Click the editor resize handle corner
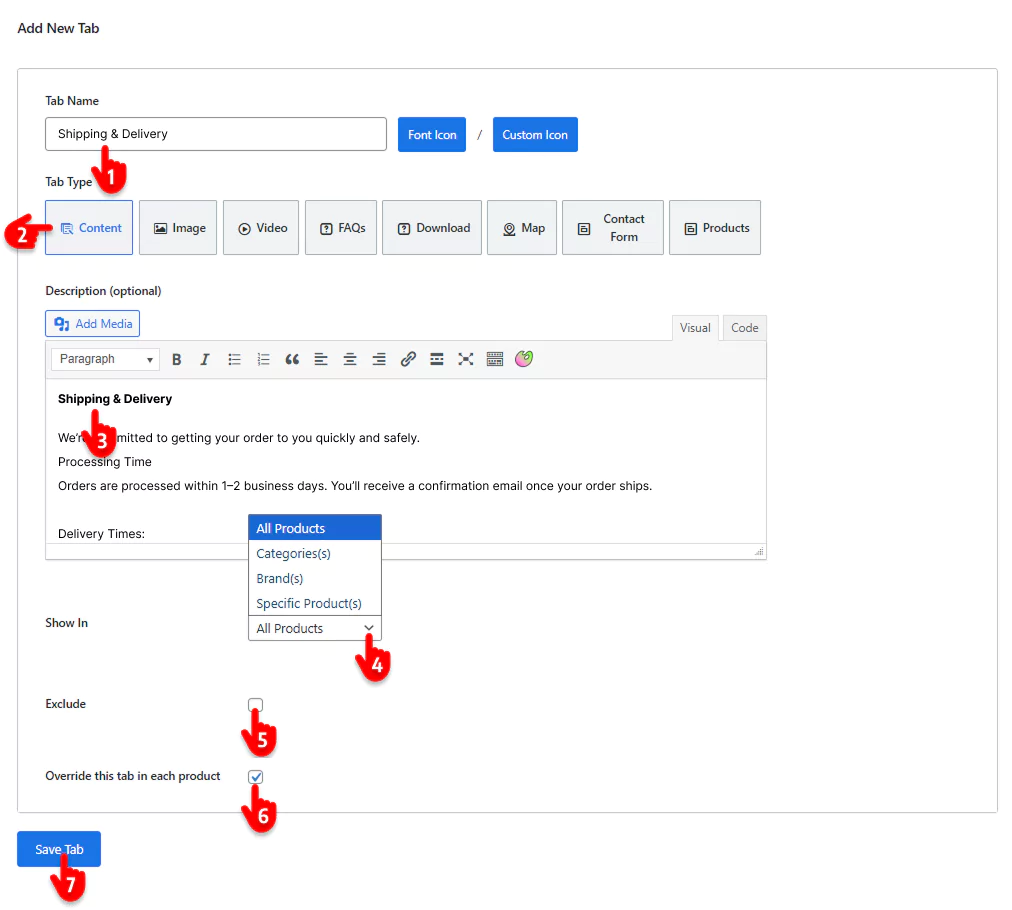Viewport: 1012px width, 910px height. pyautogui.click(x=760, y=552)
